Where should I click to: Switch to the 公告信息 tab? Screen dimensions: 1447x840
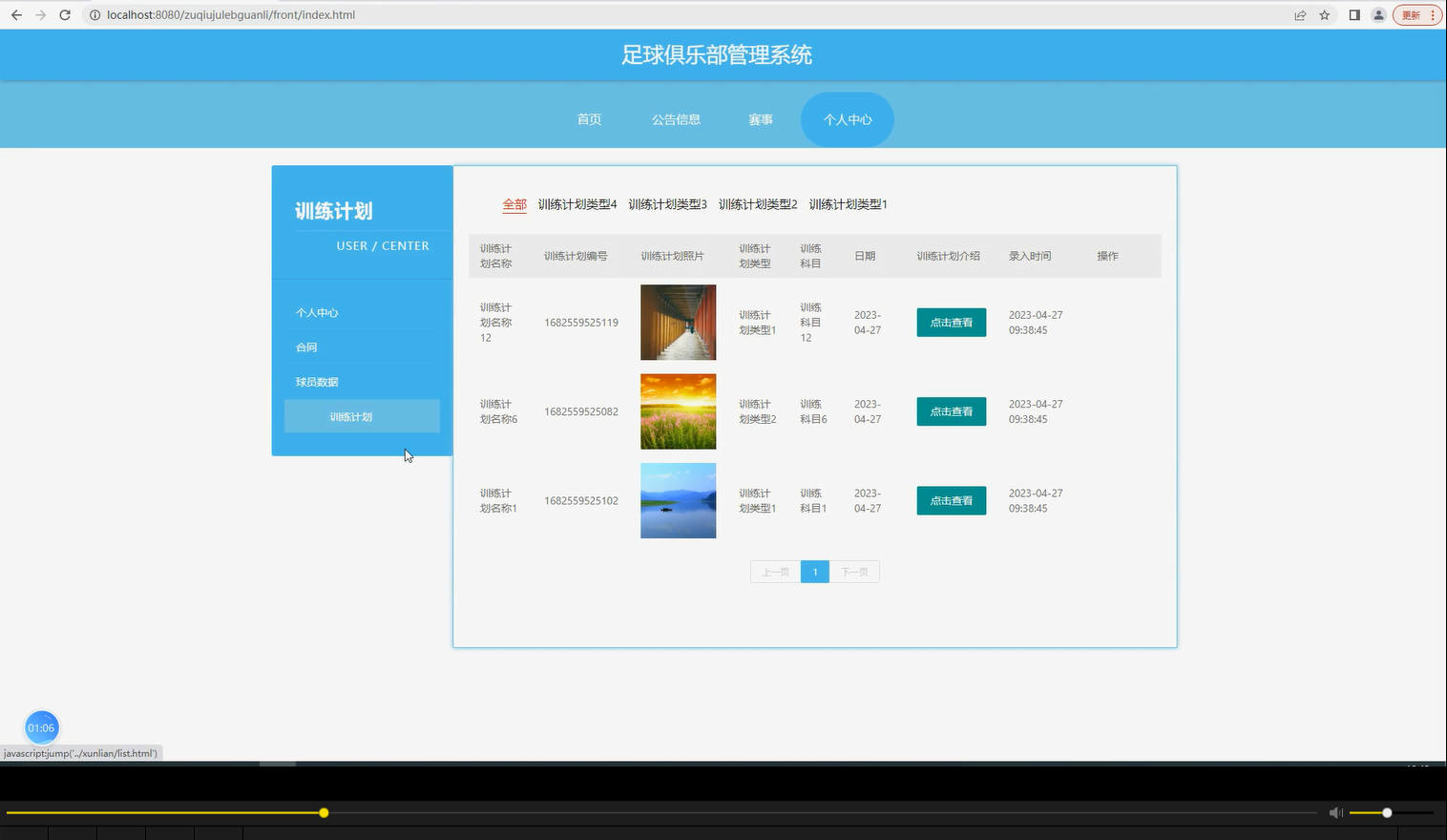[676, 118]
